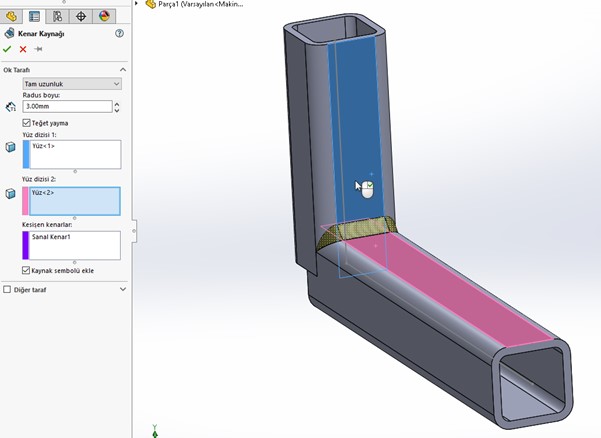Uncheck Kaynak sembolü ekle option
Viewport: 601px width, 438px height.
[x=26, y=270]
